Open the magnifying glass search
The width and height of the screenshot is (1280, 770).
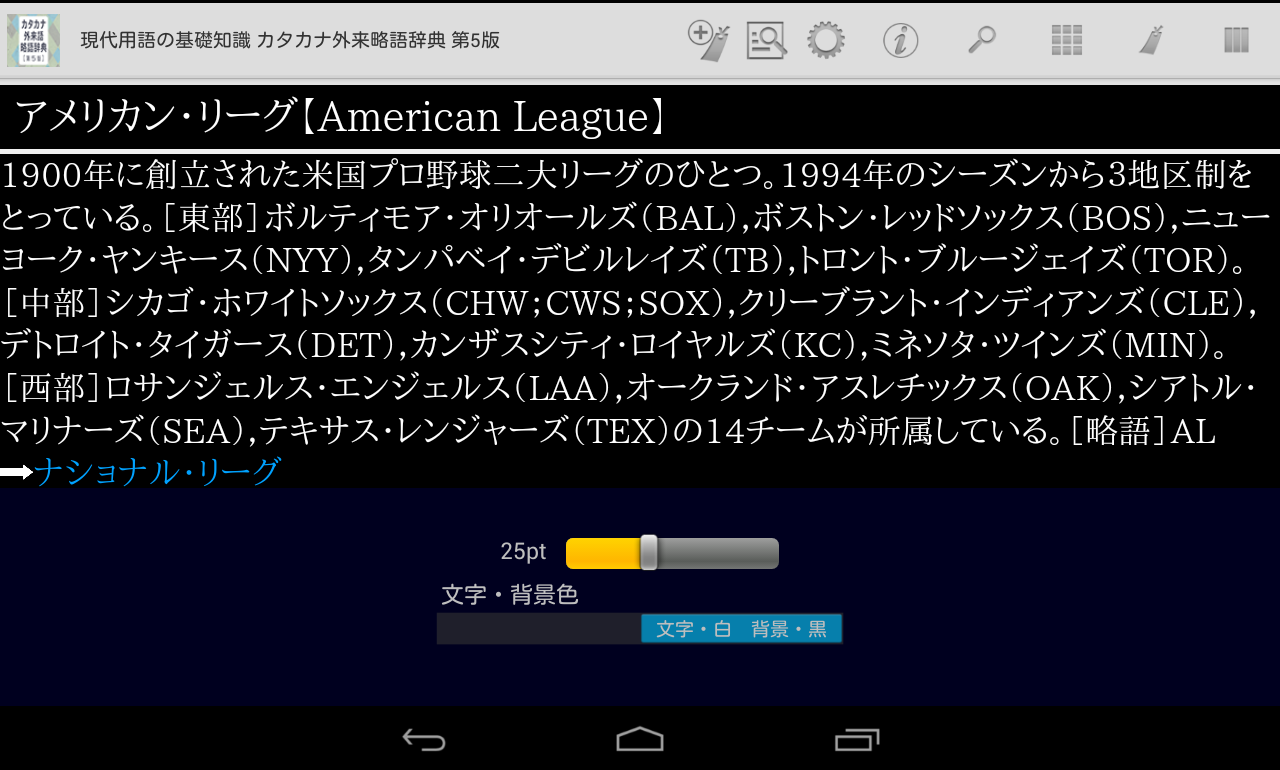982,40
